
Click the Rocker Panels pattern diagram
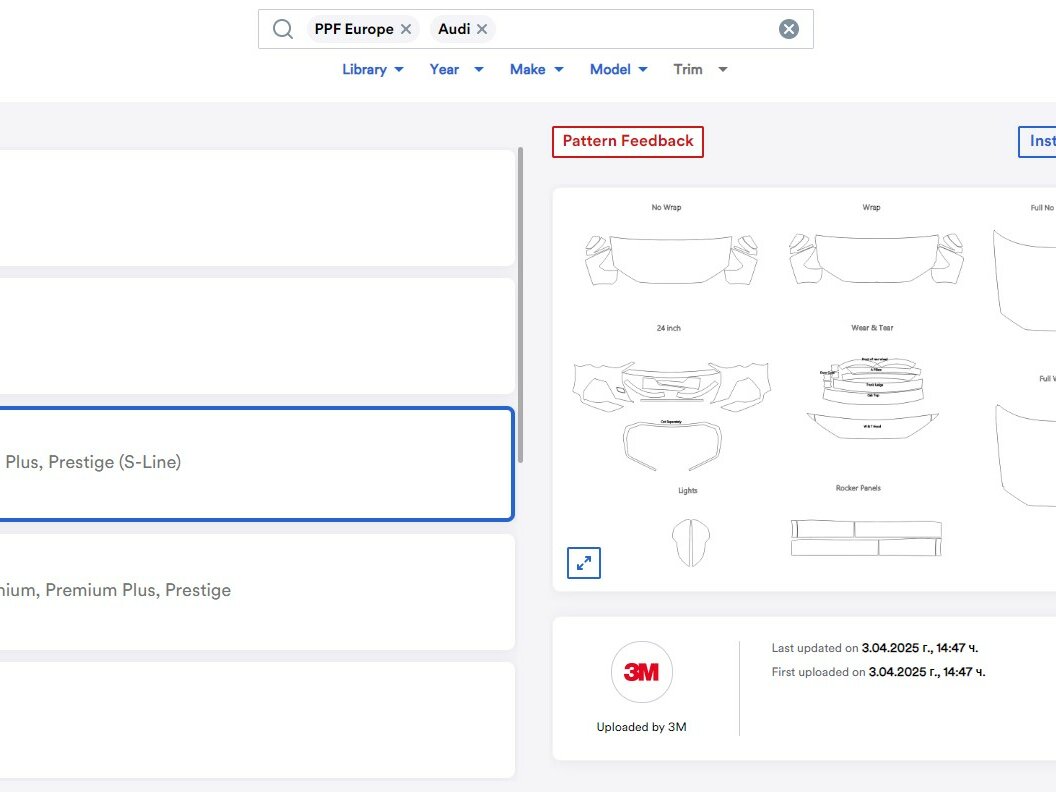pyautogui.click(x=866, y=537)
